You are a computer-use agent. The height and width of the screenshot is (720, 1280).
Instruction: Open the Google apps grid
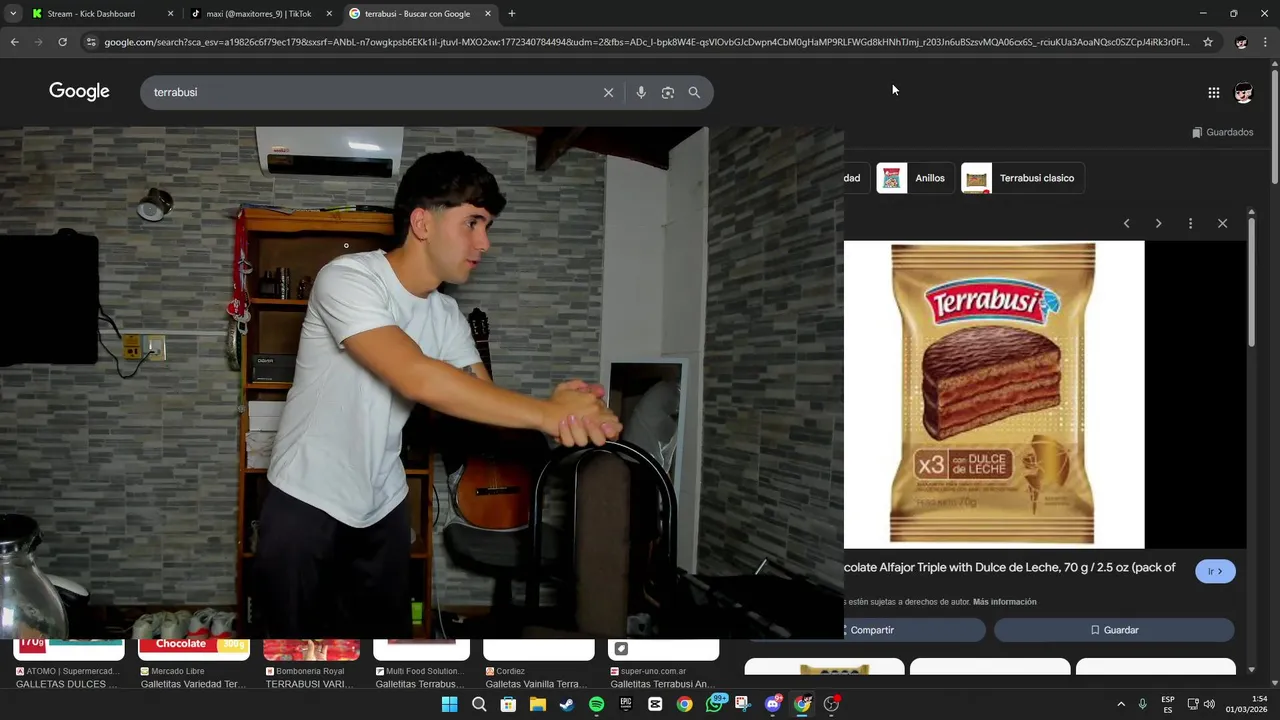coord(1213,93)
